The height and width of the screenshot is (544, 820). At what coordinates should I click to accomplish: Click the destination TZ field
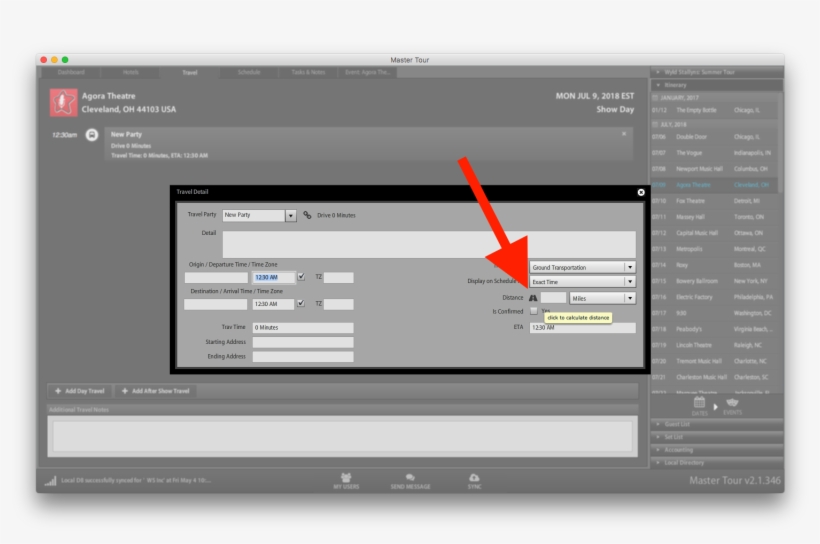(338, 304)
